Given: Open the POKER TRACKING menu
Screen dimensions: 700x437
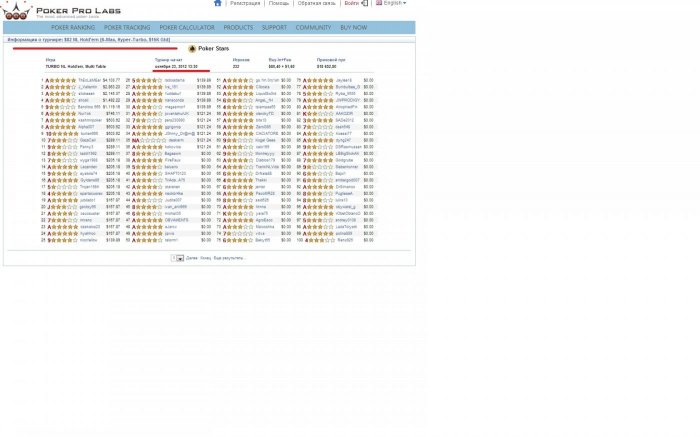Looking at the screenshot, I should (127, 28).
